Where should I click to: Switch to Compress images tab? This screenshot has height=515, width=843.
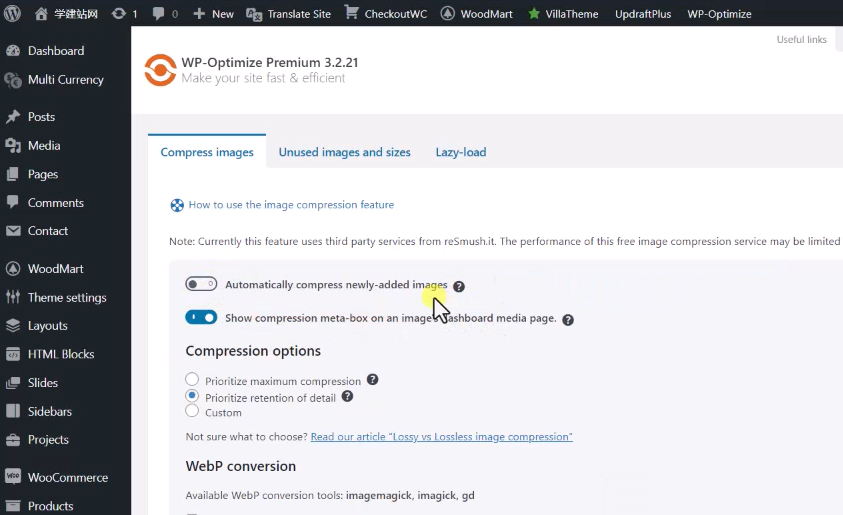point(207,152)
